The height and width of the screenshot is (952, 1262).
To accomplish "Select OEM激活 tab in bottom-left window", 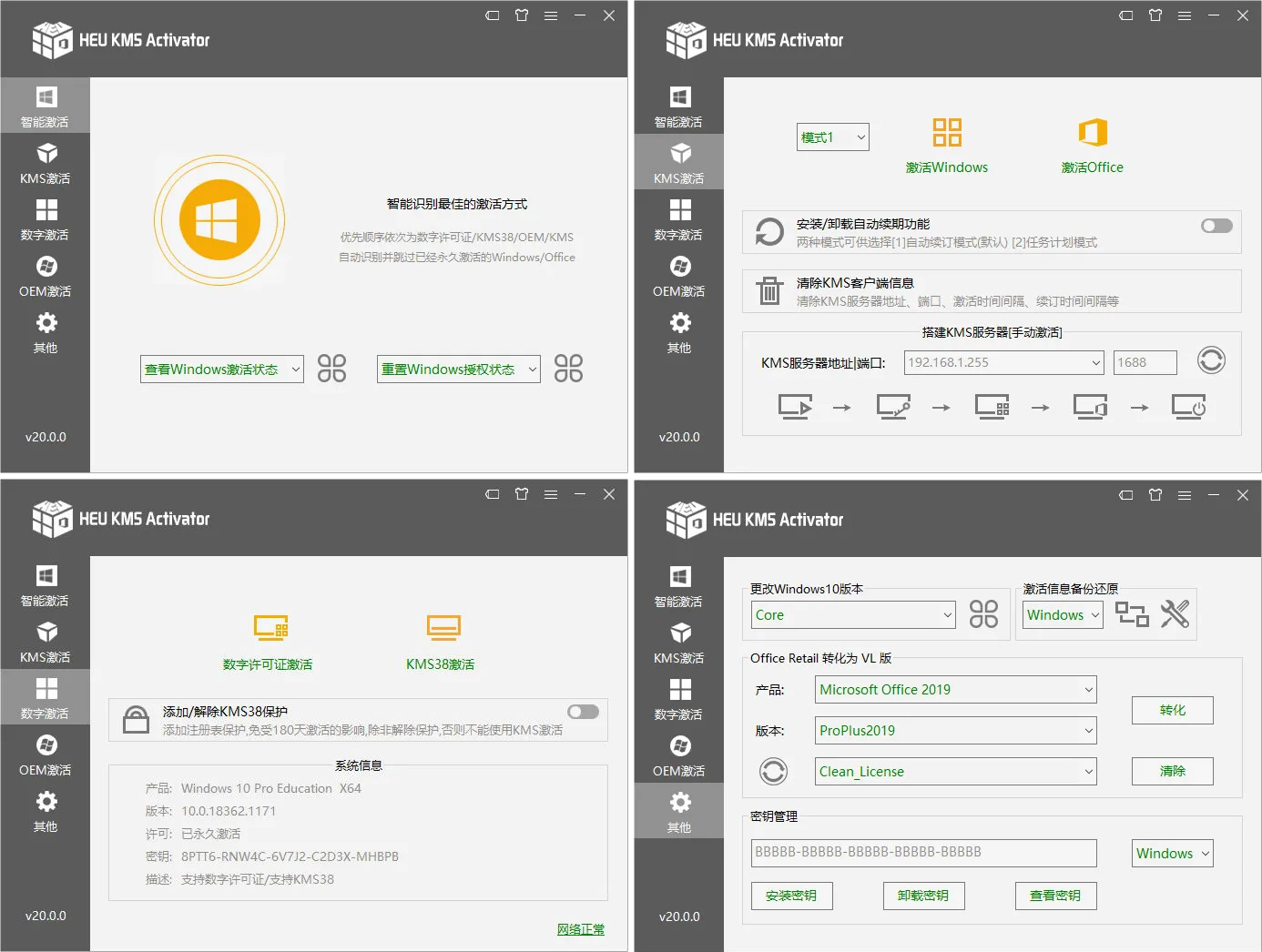I will [x=45, y=754].
